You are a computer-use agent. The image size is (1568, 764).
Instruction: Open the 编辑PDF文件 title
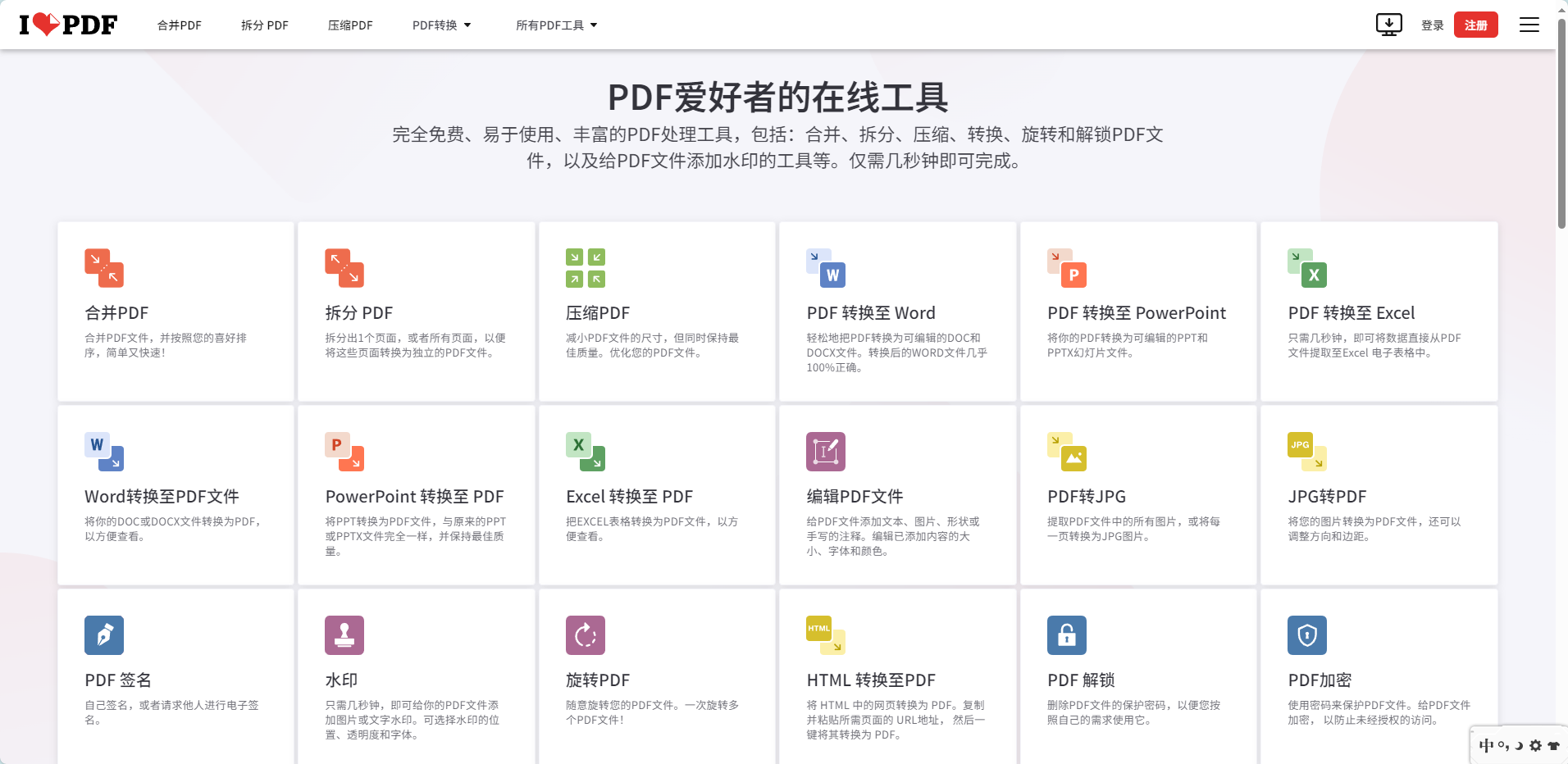pos(855,497)
